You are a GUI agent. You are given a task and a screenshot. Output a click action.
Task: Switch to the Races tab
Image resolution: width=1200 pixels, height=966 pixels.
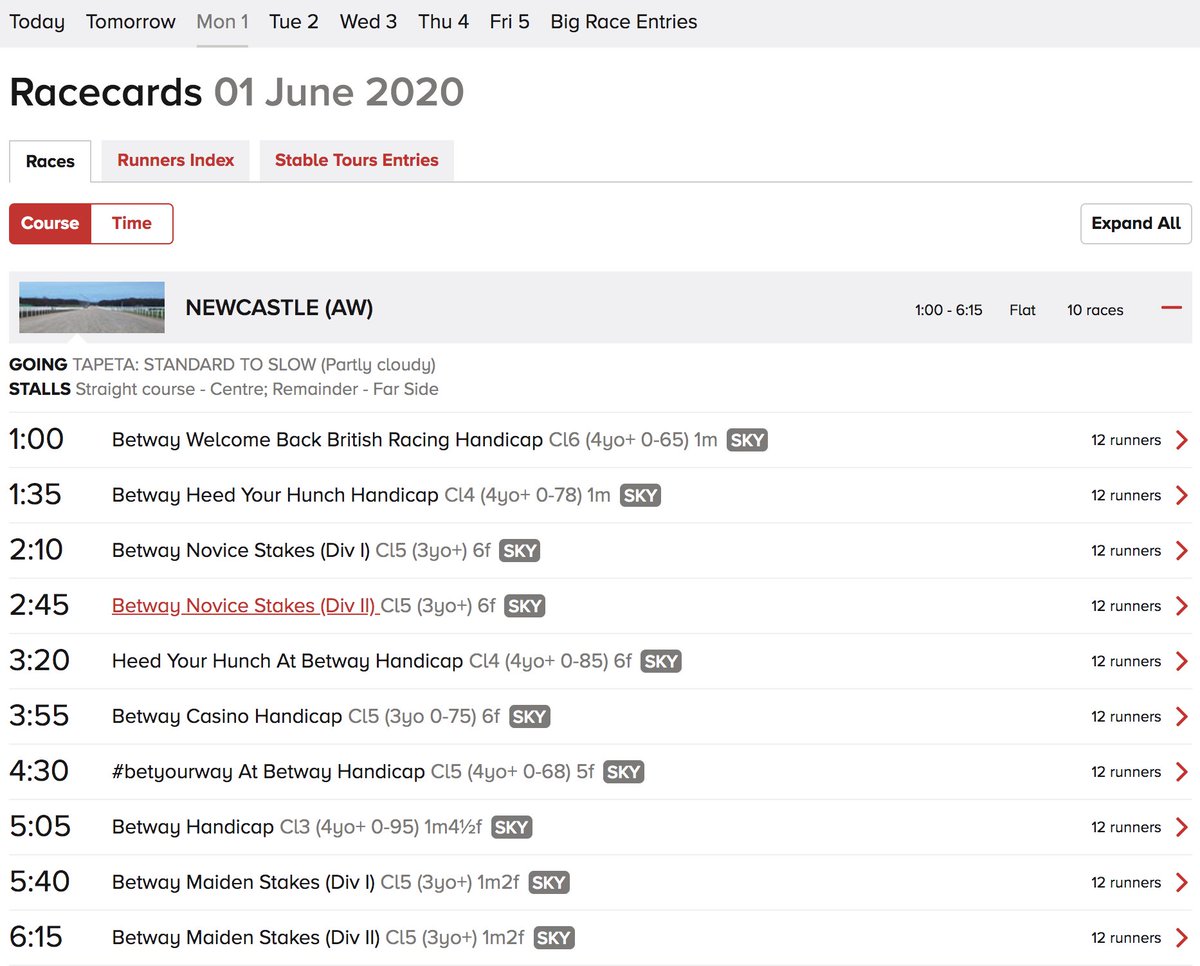[x=50, y=161]
